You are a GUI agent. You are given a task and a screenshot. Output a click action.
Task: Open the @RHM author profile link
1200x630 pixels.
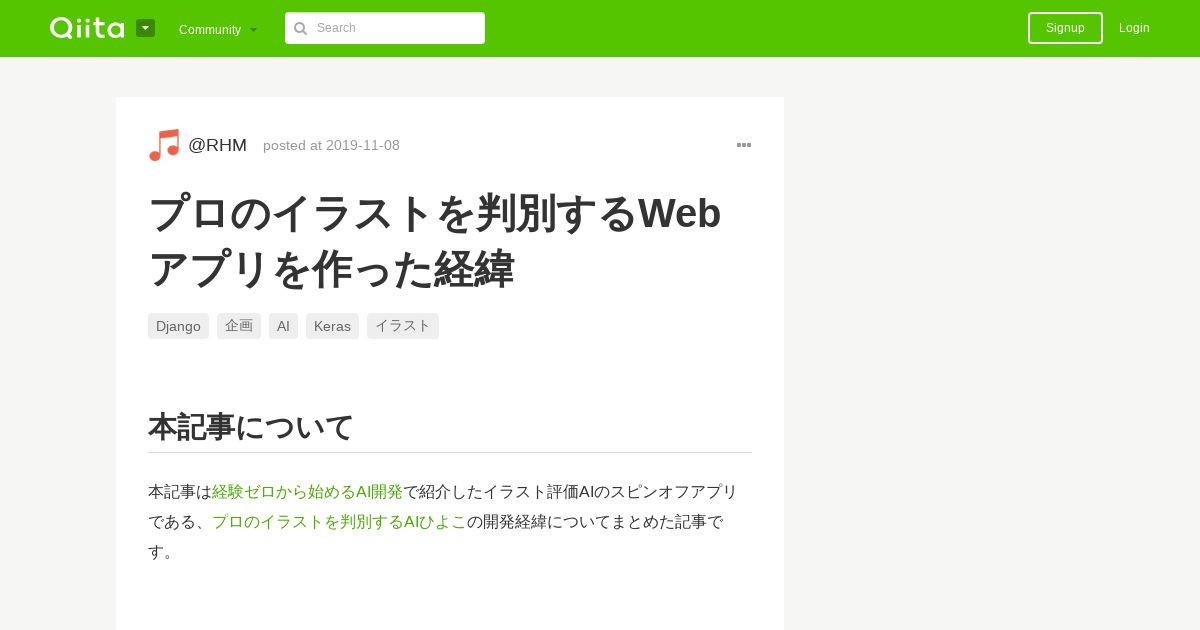[217, 145]
